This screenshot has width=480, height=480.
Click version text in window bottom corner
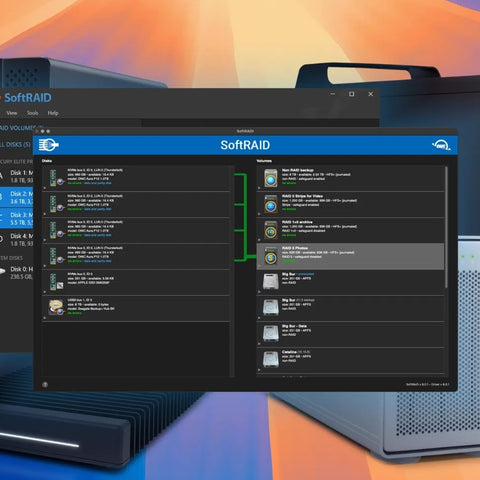[x=427, y=385]
